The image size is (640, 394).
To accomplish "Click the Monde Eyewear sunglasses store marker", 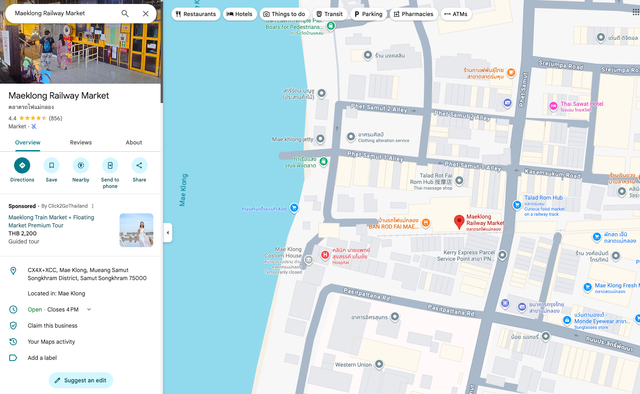I will pyautogui.click(x=567, y=321).
